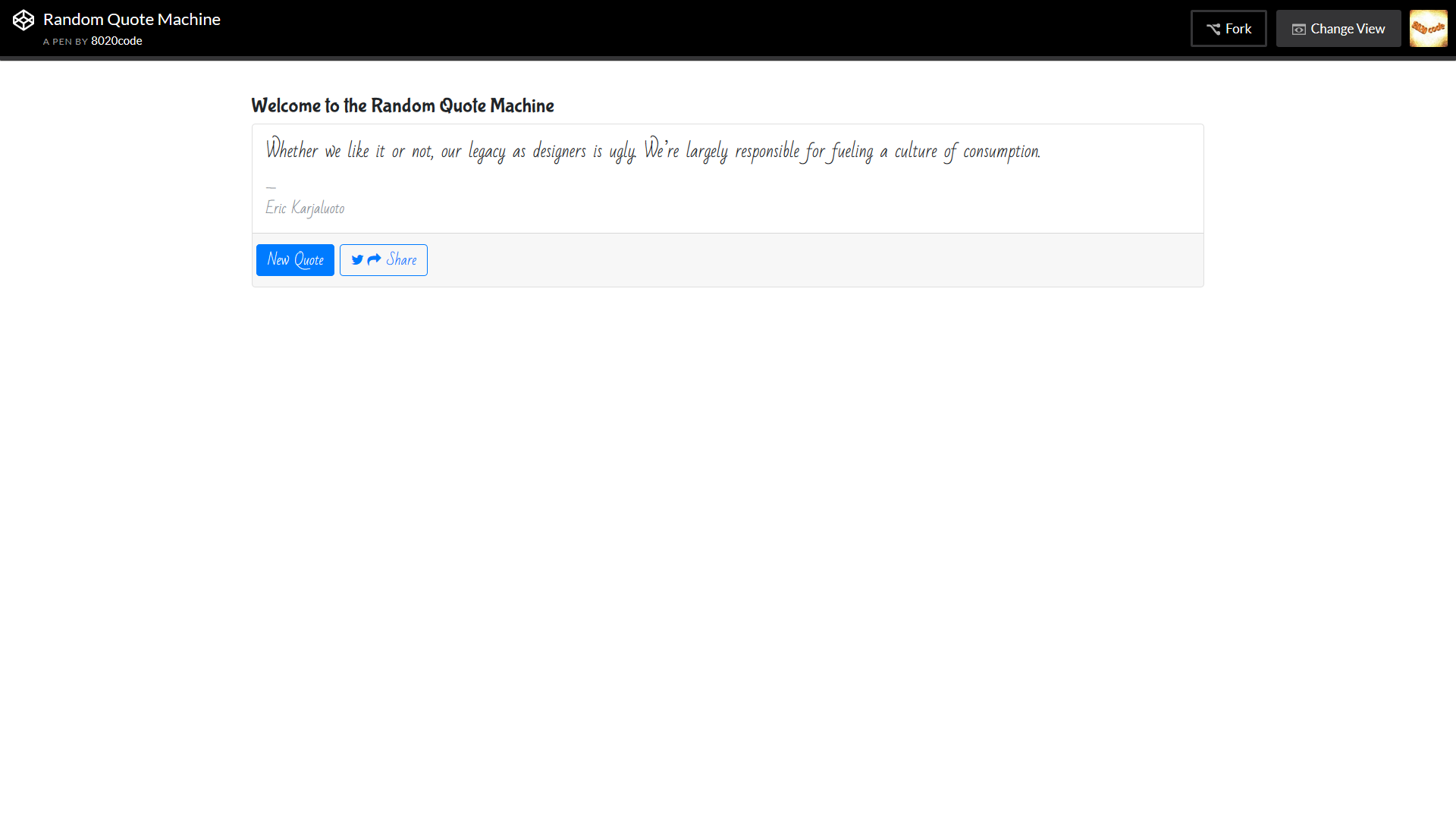The image size is (1456, 819).
Task: Click the author name Eric Karjaluoto
Action: (305, 208)
